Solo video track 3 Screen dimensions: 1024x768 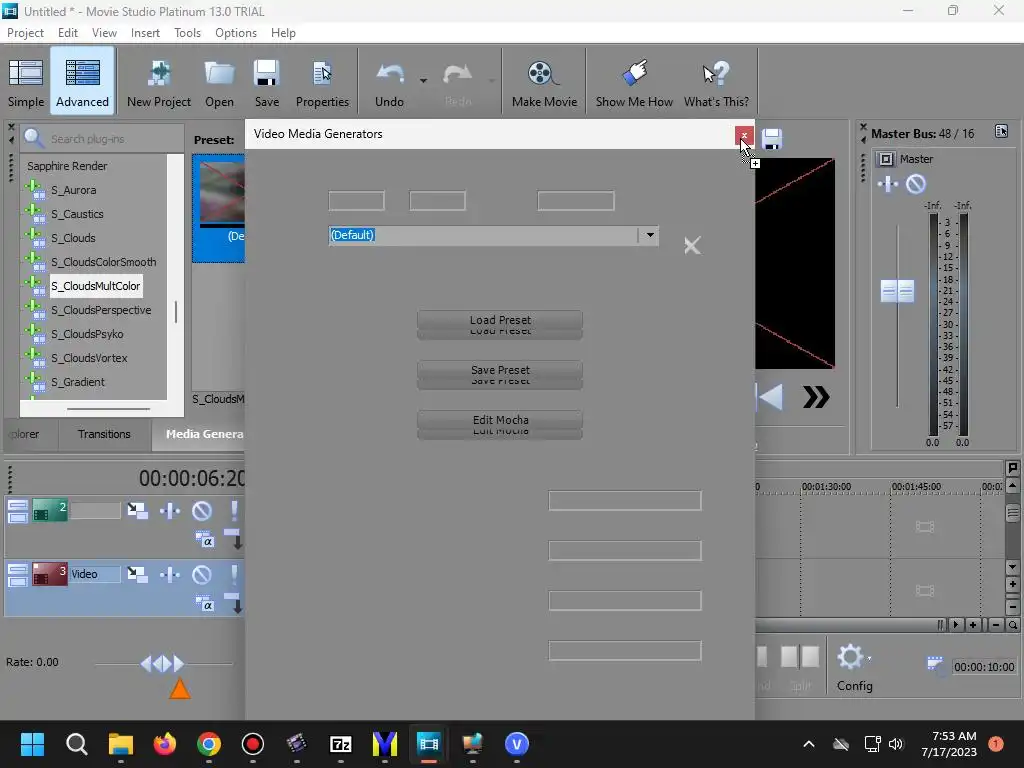coord(234,575)
